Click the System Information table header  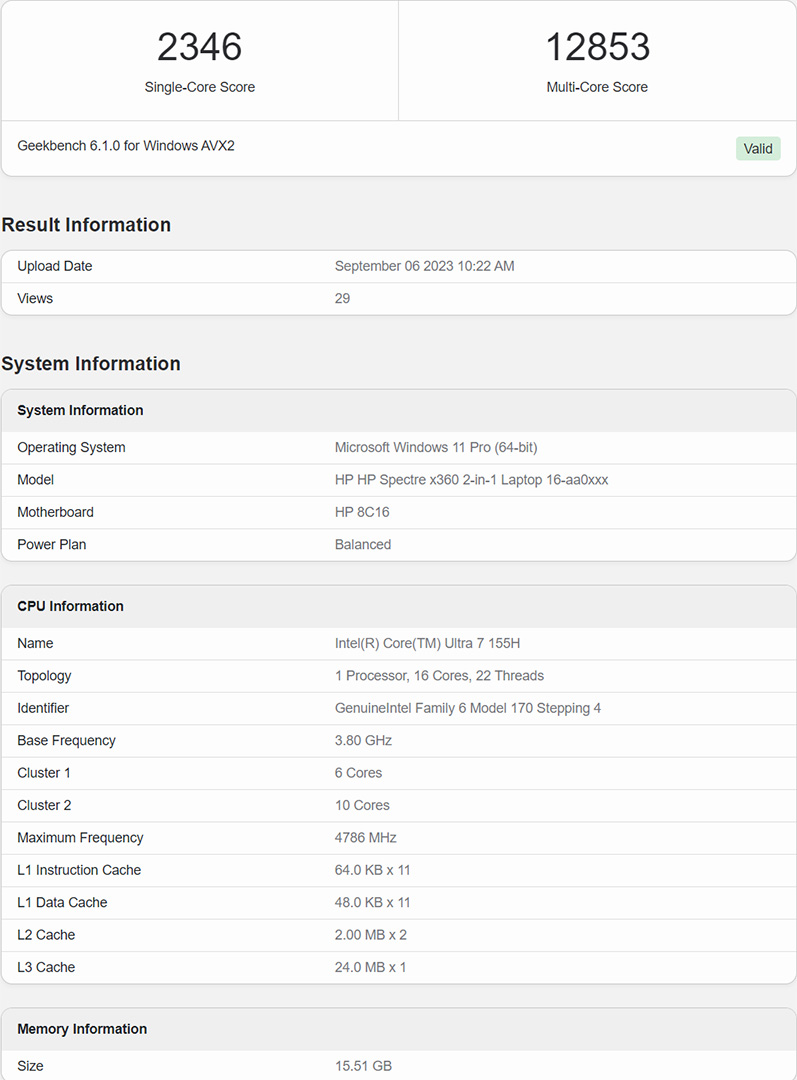399,411
